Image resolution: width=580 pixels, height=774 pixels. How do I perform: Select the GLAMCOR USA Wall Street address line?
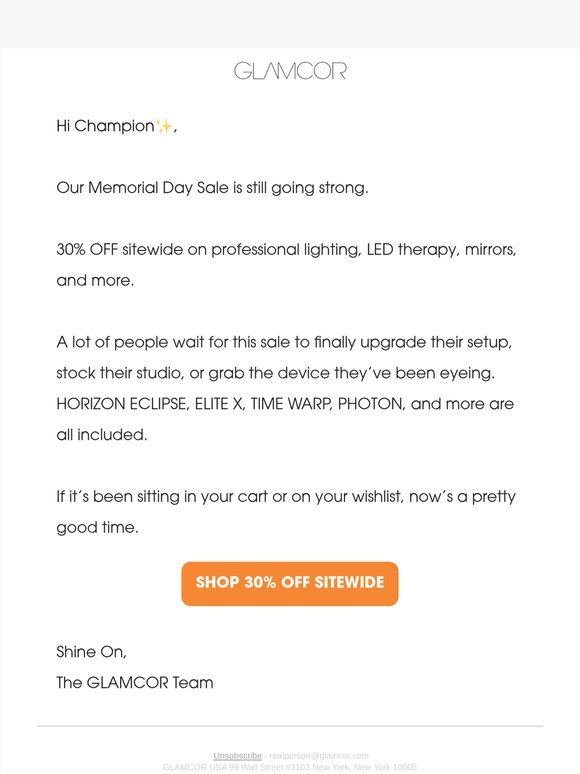(290, 768)
